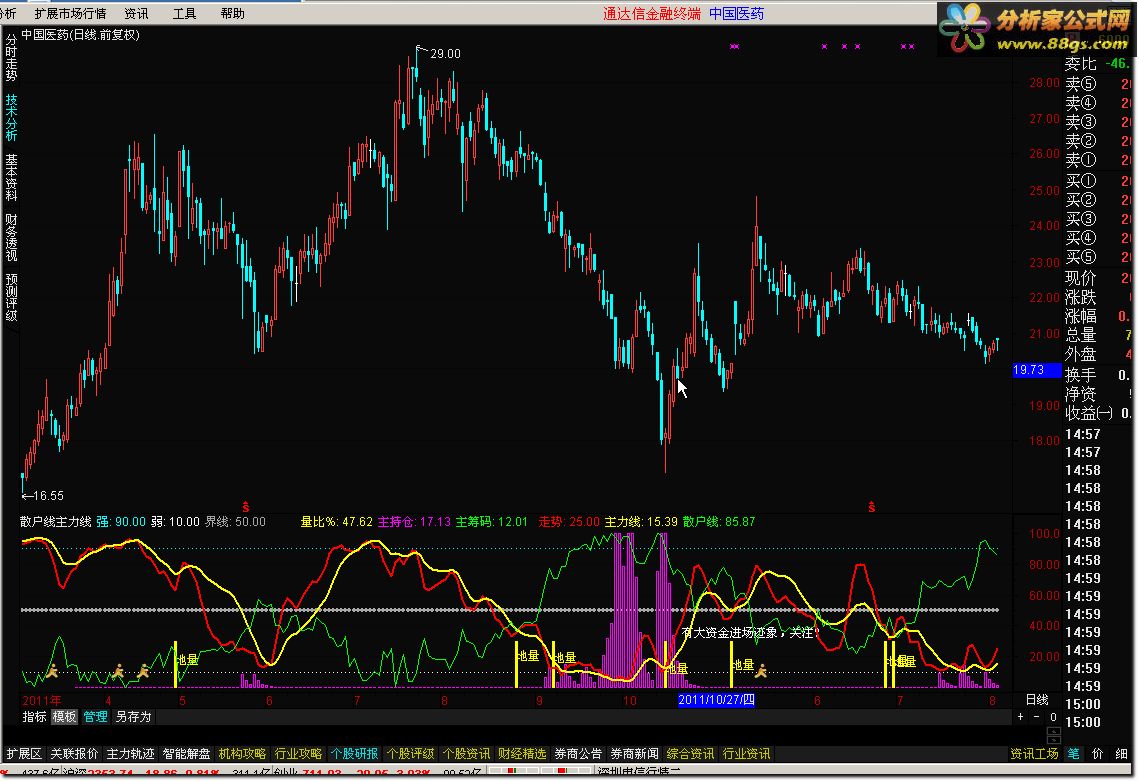
Task: Click the red $ marker below the mid-2012 candles
Action: click(872, 506)
